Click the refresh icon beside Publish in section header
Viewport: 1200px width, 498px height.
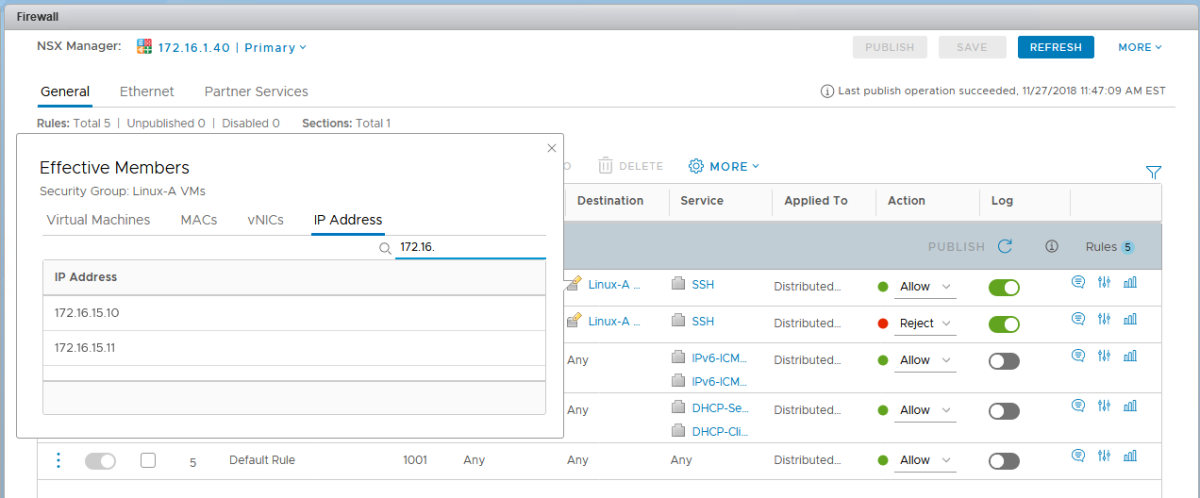tap(1005, 246)
